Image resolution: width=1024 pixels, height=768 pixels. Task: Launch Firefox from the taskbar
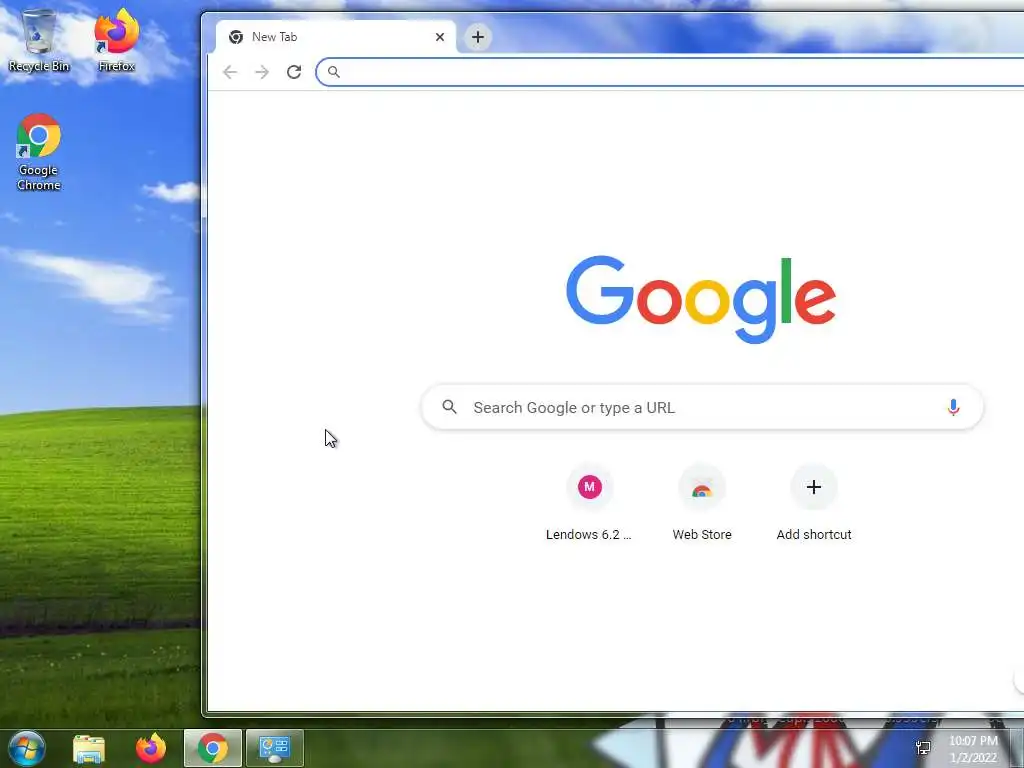click(x=151, y=748)
